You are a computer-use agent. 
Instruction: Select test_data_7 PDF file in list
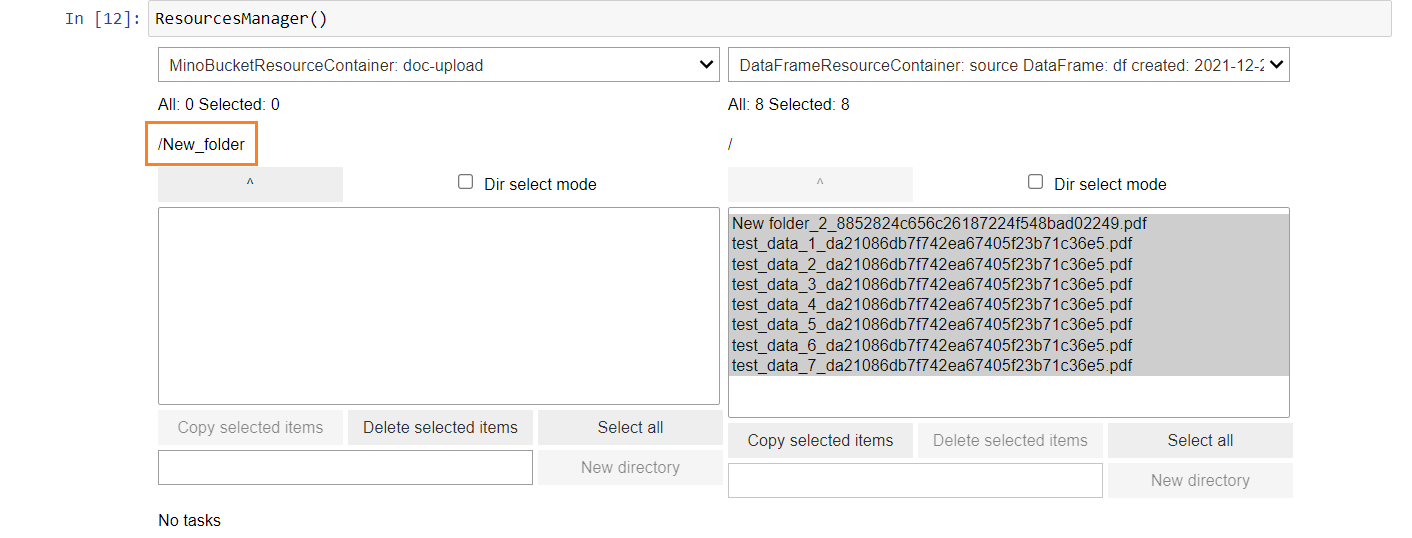1008,366
